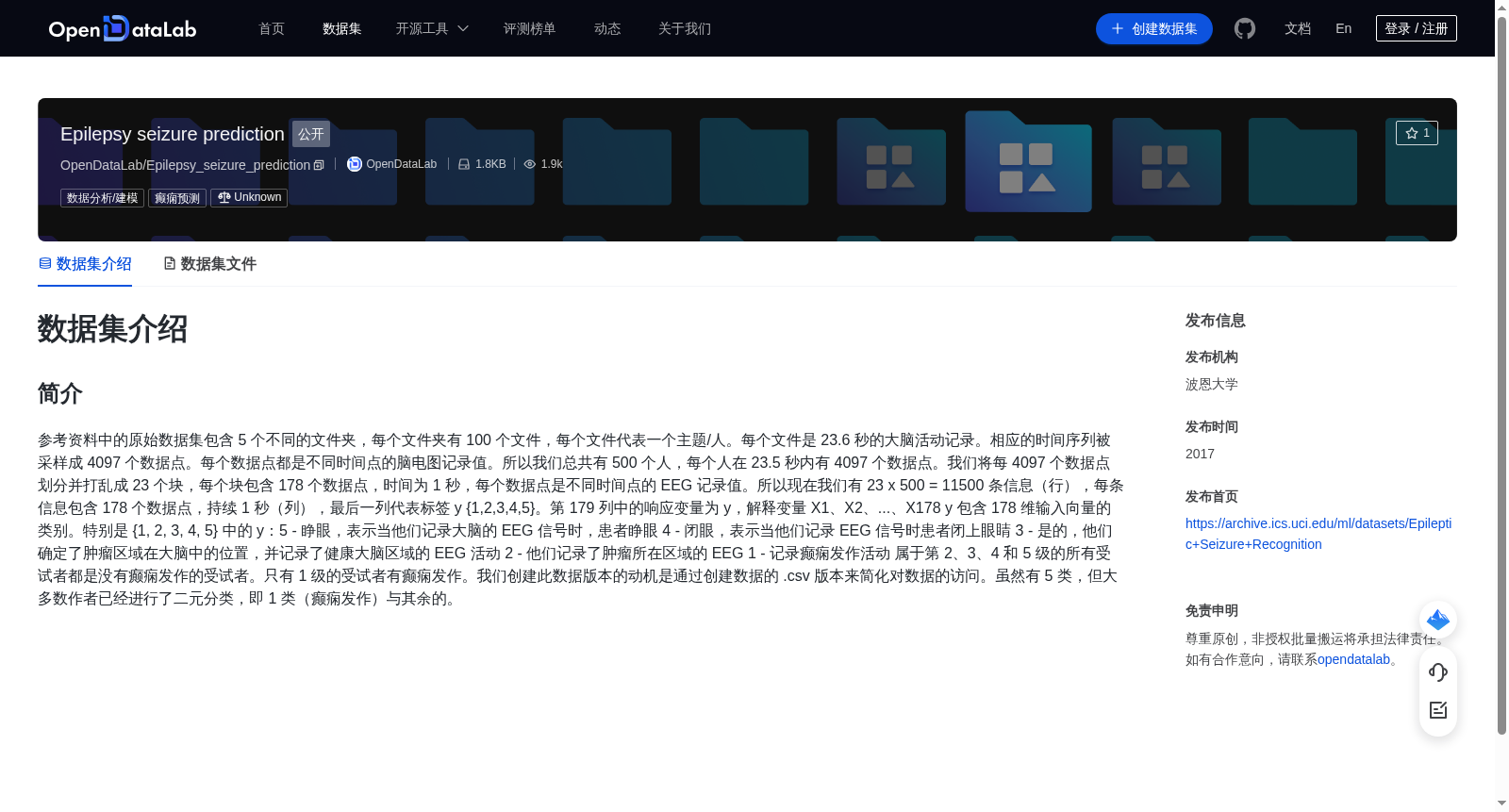1509x812 pixels.
Task: Switch language to En
Action: (1343, 28)
